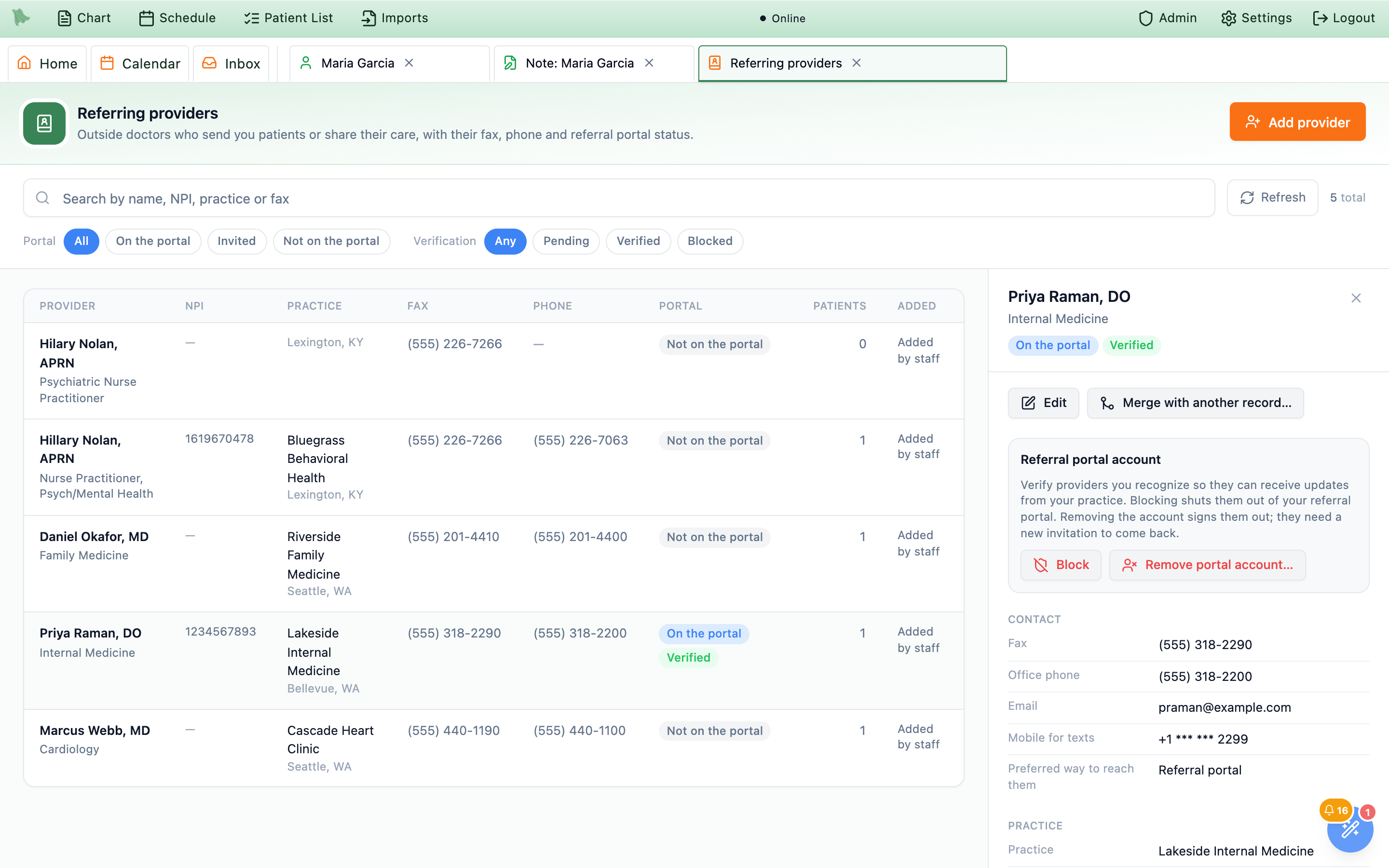Open the Imports icon in navigation
1389x868 pixels.
point(368,18)
